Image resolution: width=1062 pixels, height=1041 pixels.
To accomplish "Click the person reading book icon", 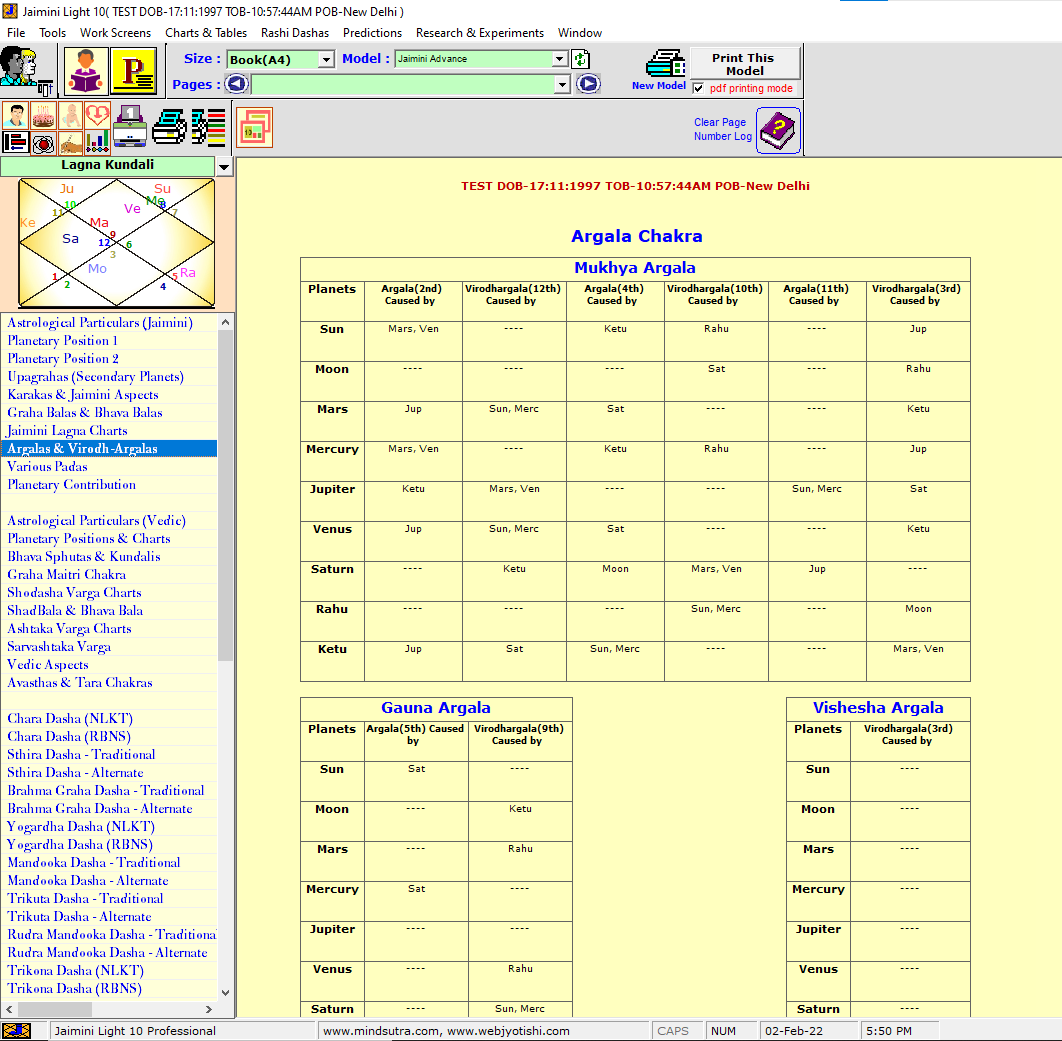I will (86, 70).
